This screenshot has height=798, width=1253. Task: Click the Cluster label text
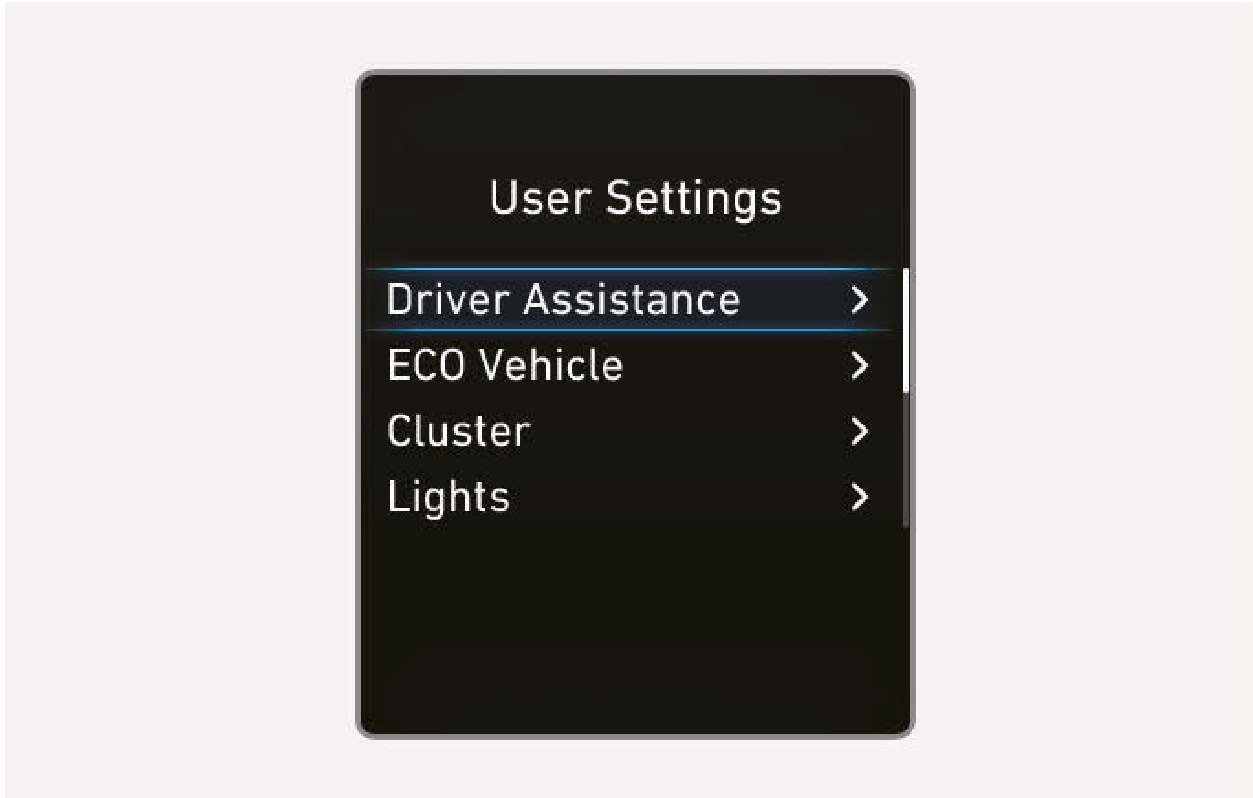458,432
